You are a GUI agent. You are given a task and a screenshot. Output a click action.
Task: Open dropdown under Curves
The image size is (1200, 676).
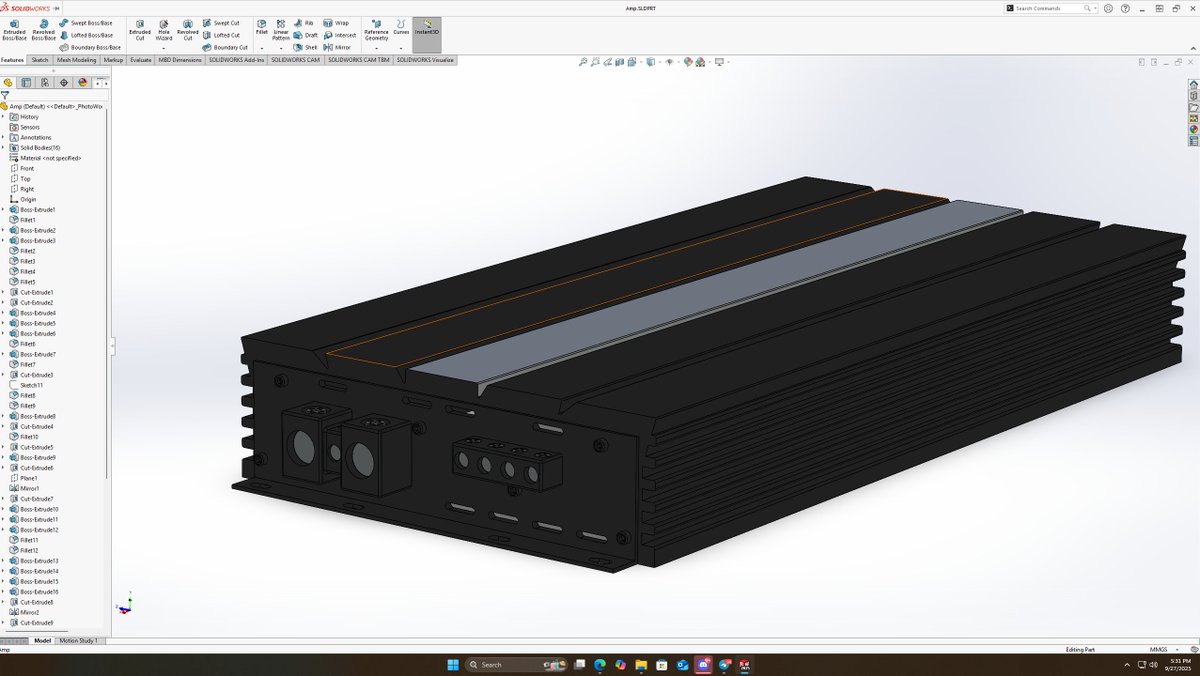click(401, 47)
